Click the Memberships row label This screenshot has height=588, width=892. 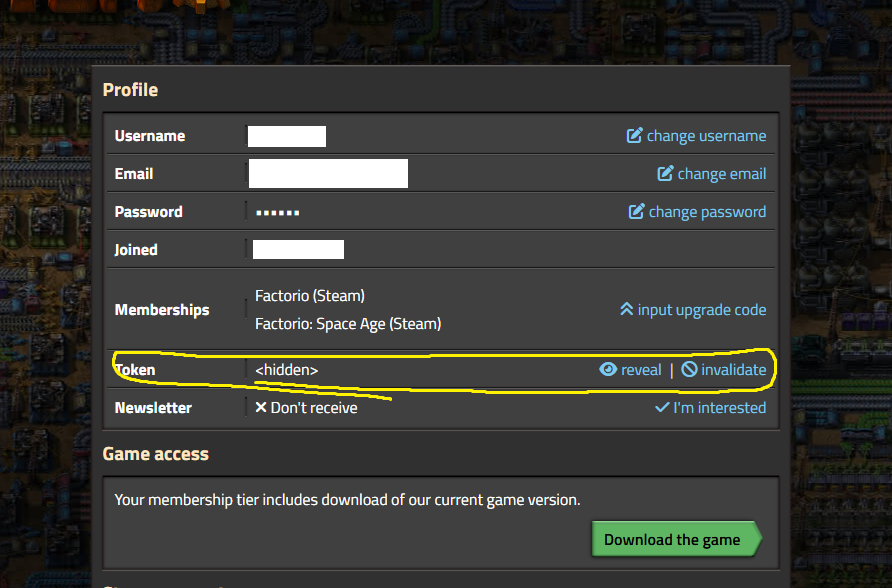(162, 310)
